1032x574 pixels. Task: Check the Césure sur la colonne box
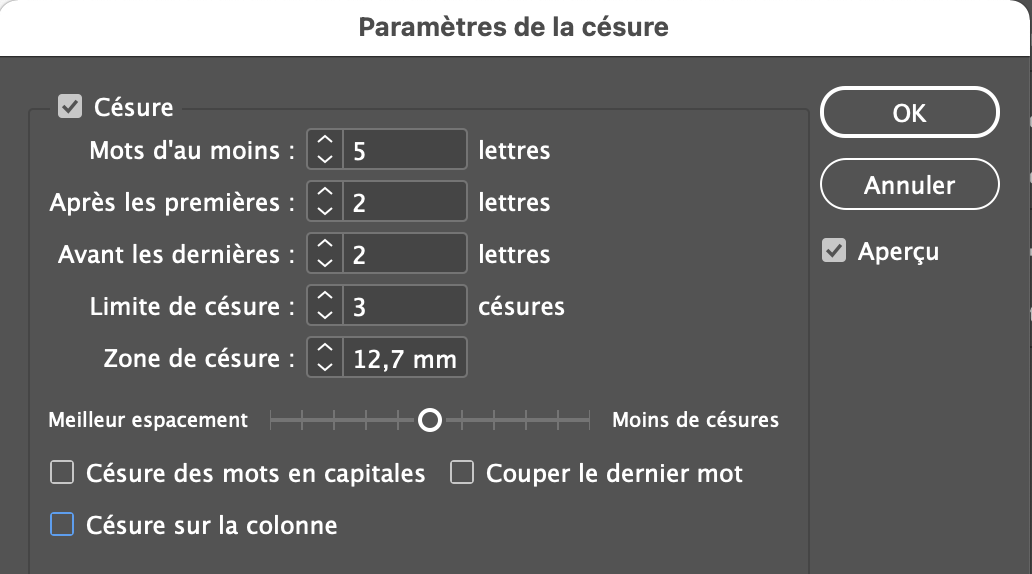pos(62,524)
